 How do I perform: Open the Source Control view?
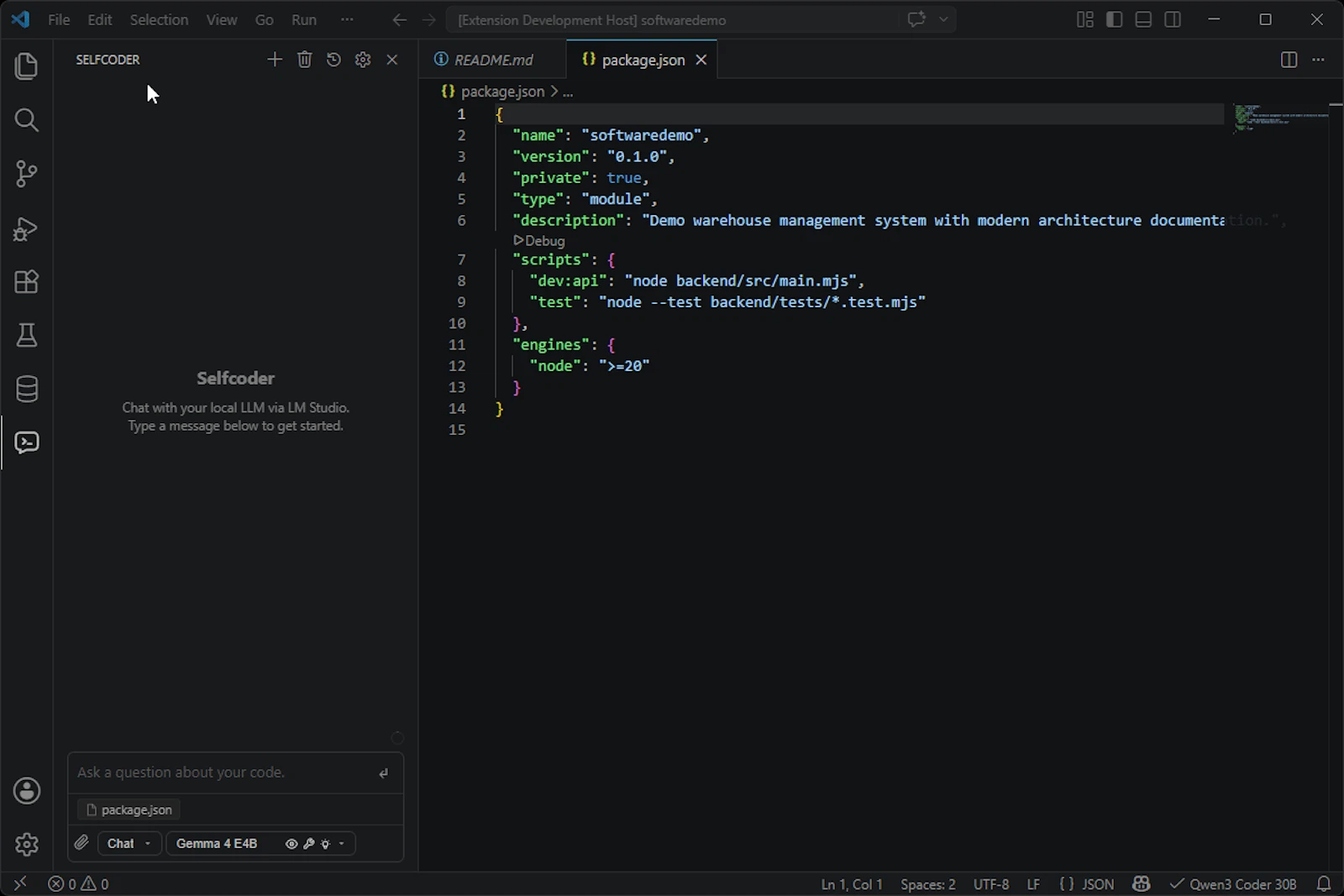click(x=27, y=174)
